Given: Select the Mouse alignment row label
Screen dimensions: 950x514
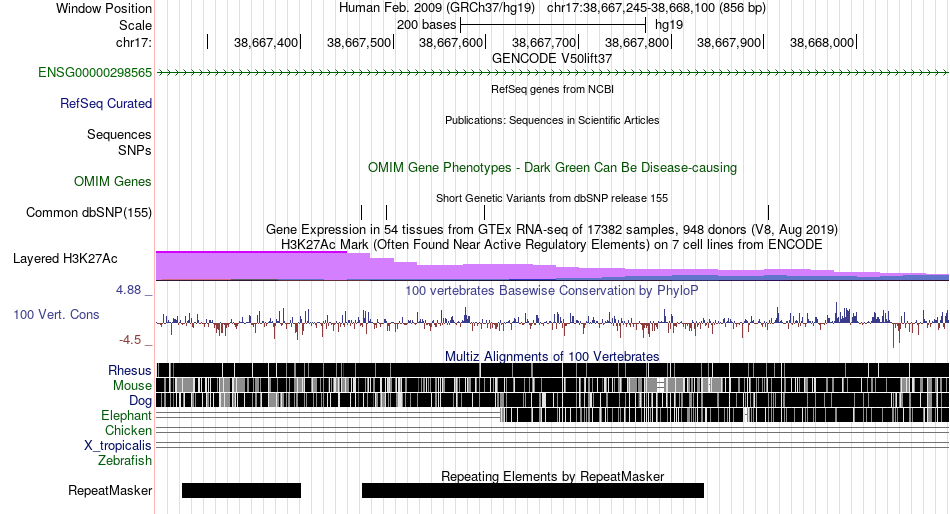Looking at the screenshot, I should point(132,386).
